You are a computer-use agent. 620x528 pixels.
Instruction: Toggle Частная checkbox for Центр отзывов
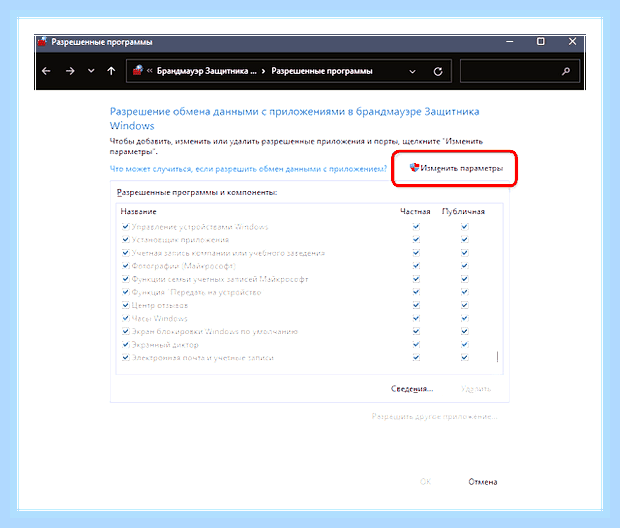[416, 305]
